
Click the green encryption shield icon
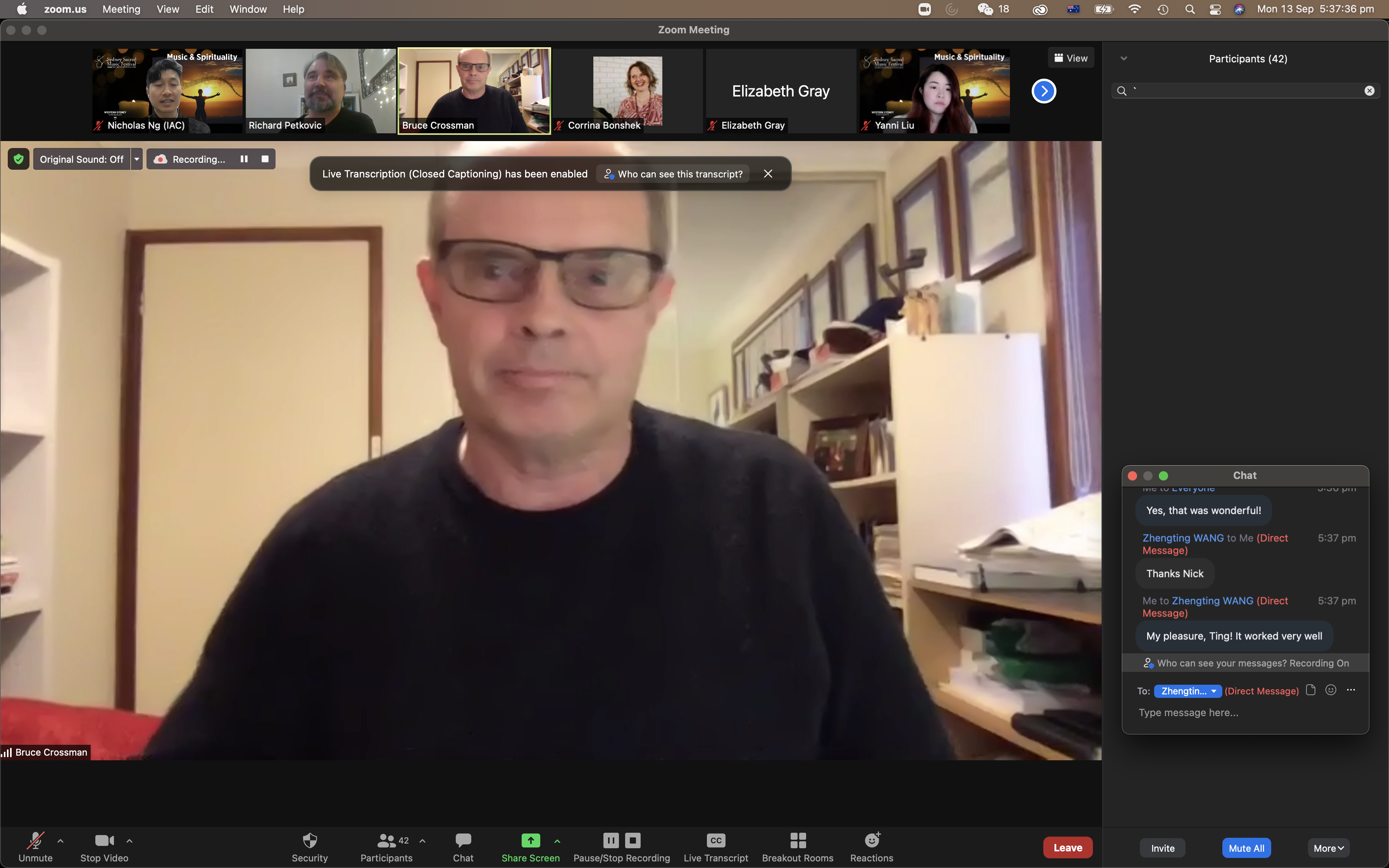tap(18, 159)
